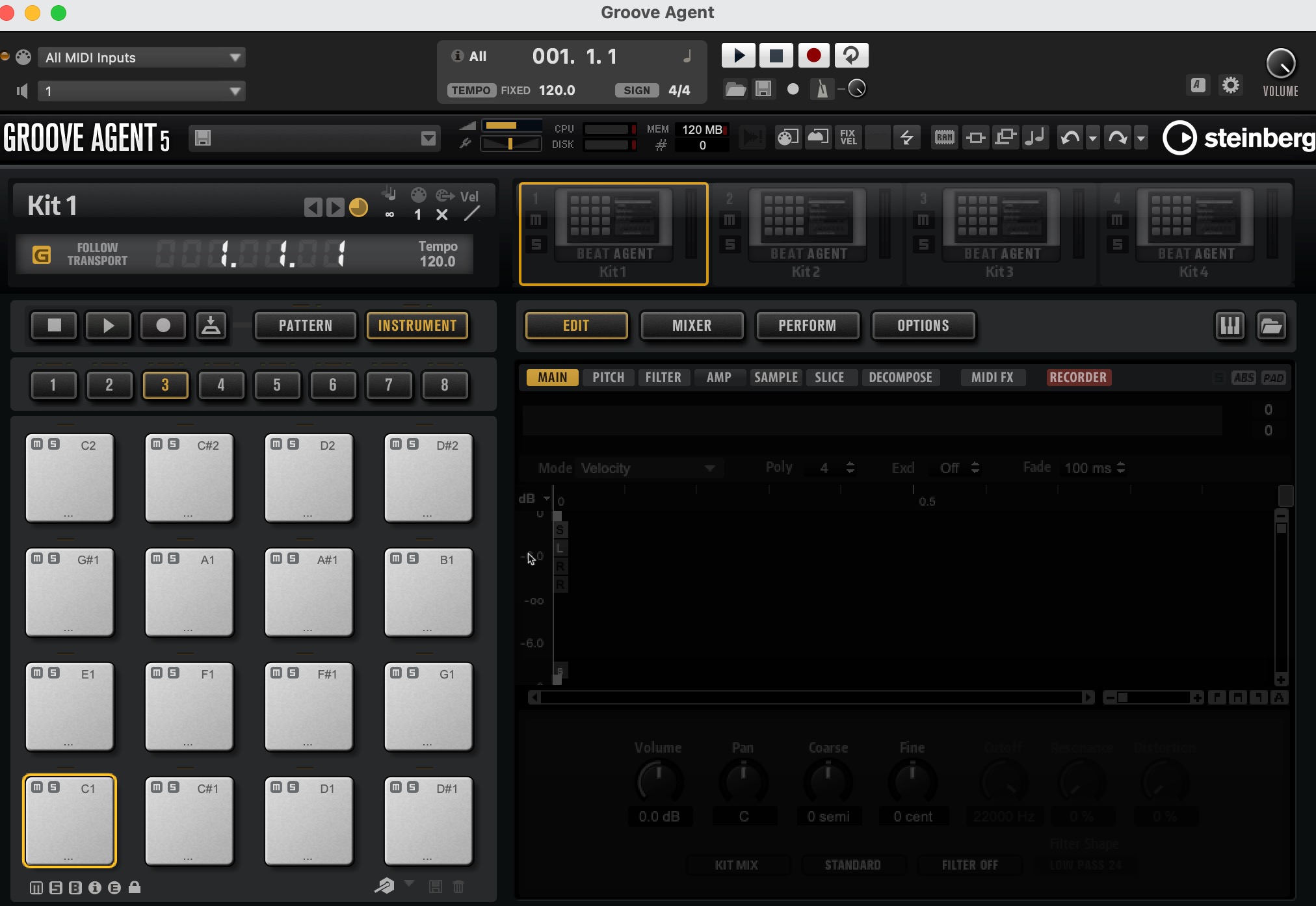Solo the D#1 pad
This screenshot has height=906, width=1316.
pos(413,787)
